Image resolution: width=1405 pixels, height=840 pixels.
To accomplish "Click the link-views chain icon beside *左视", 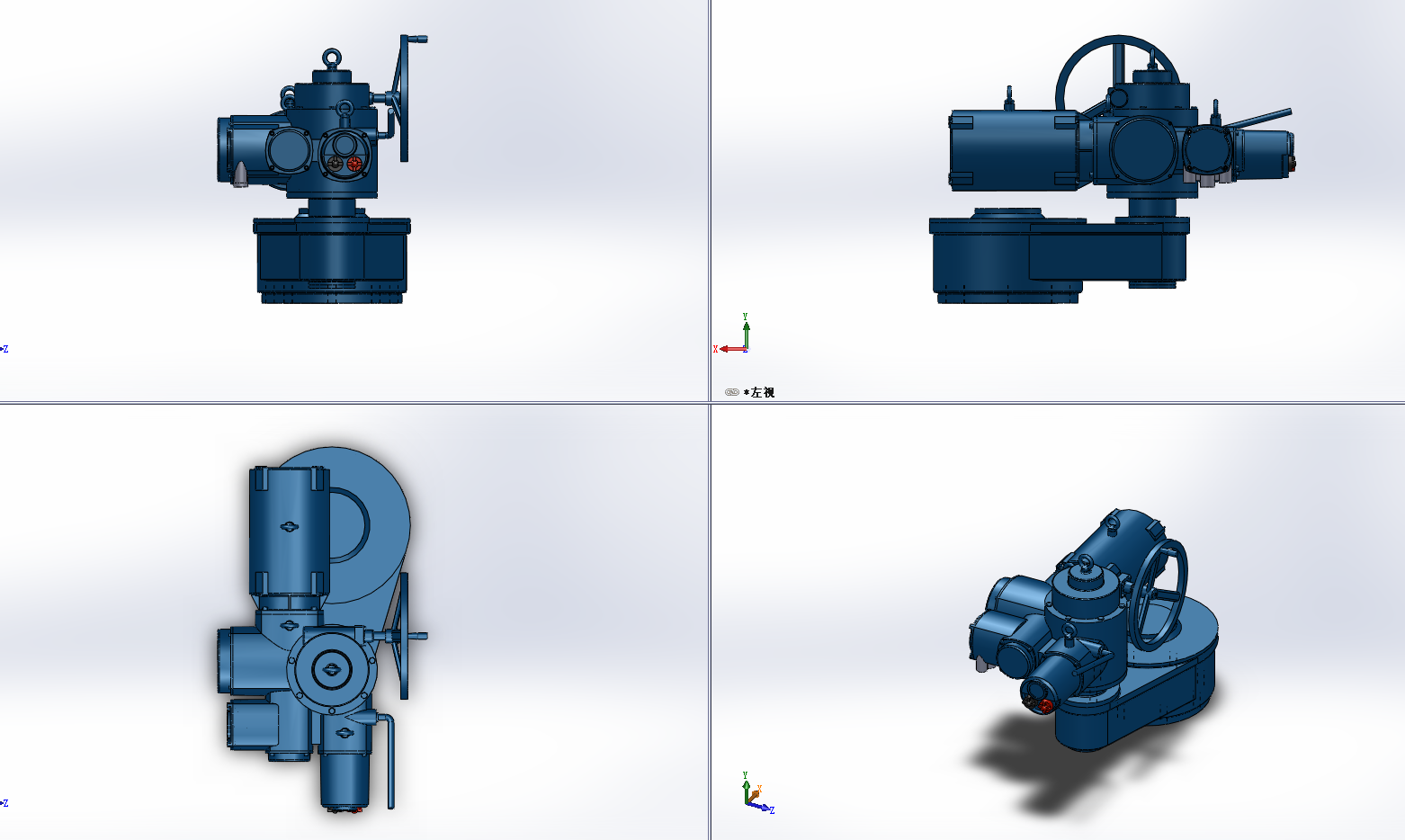I will [x=731, y=392].
